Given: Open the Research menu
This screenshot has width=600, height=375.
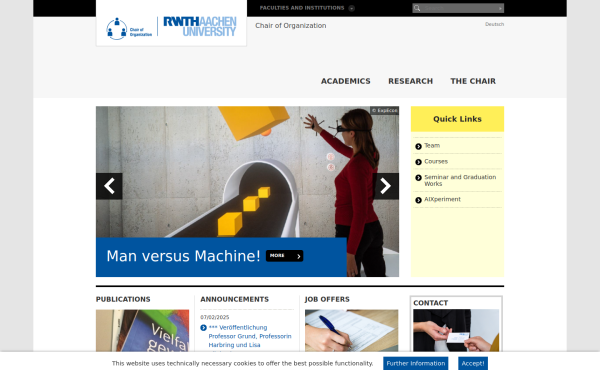Looking at the screenshot, I should 411,81.
